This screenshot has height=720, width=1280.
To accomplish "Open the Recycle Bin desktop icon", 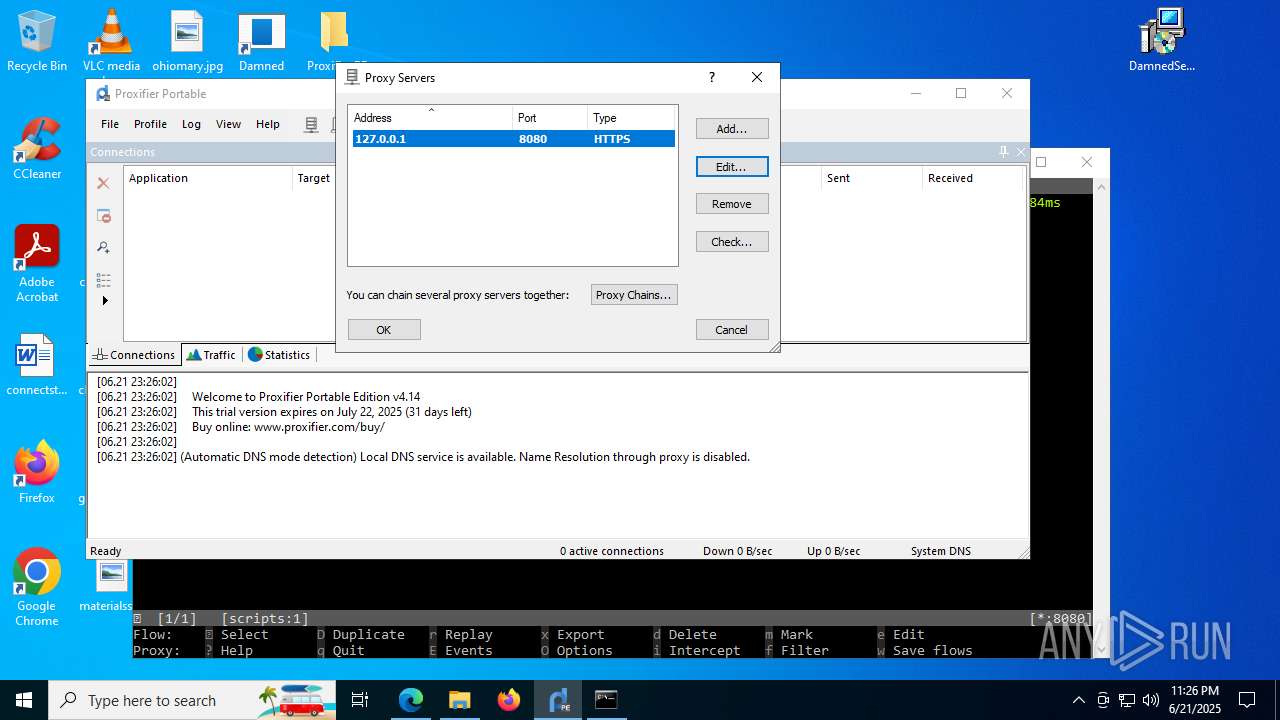I will click(37, 40).
